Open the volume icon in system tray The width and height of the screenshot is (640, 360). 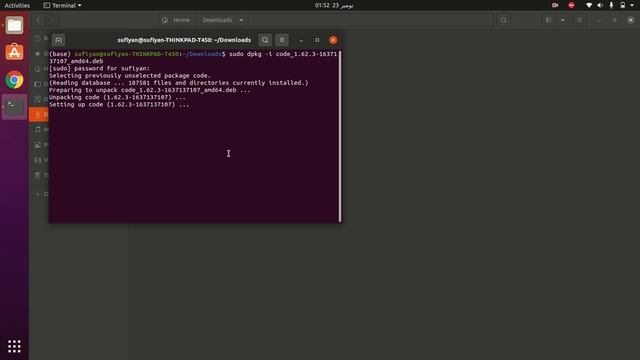(600, 5)
